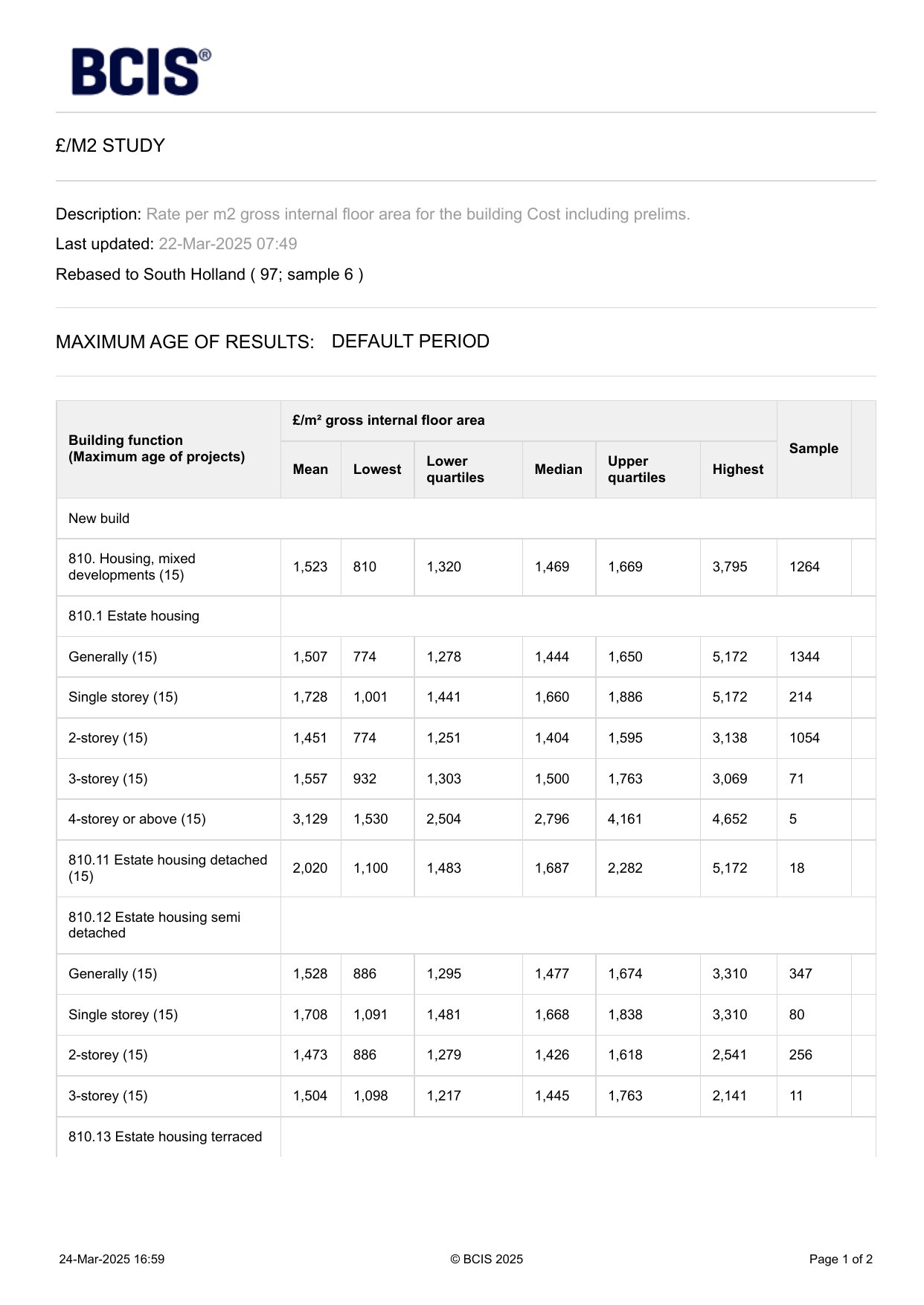Click the Median column header
924x1305 pixels.
click(x=558, y=469)
